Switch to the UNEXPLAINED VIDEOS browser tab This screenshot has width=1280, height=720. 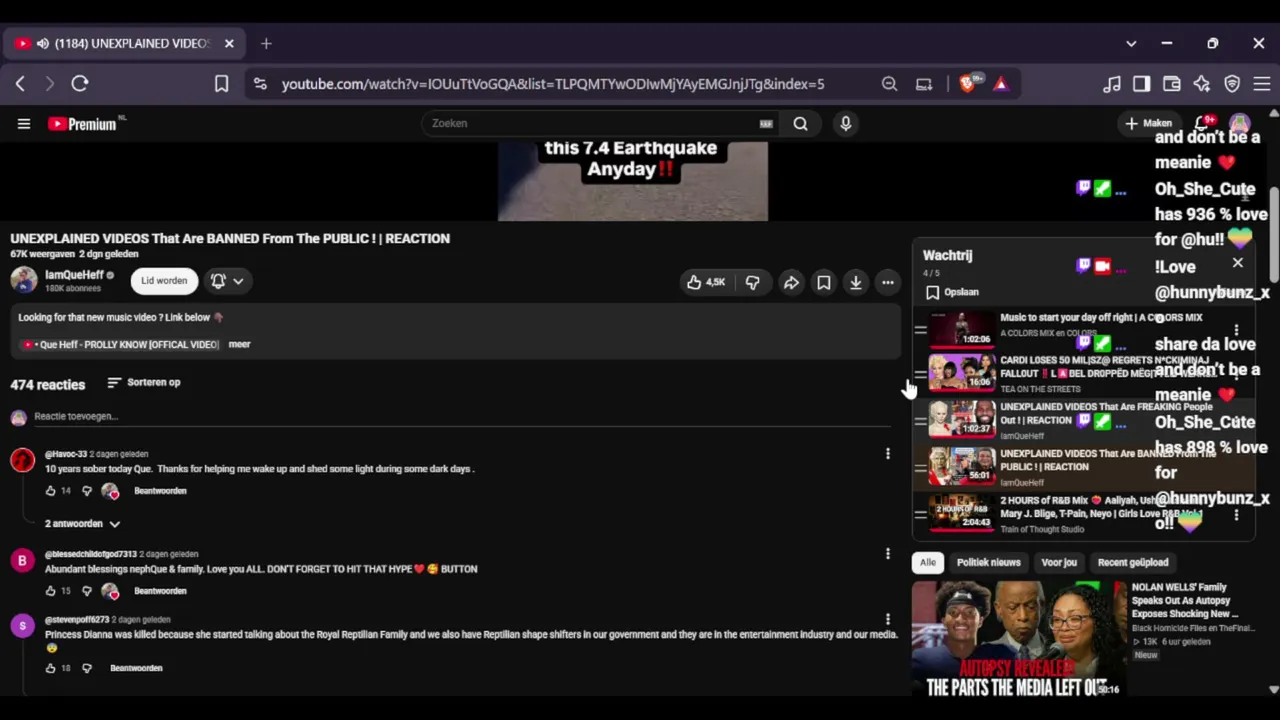pyautogui.click(x=125, y=43)
